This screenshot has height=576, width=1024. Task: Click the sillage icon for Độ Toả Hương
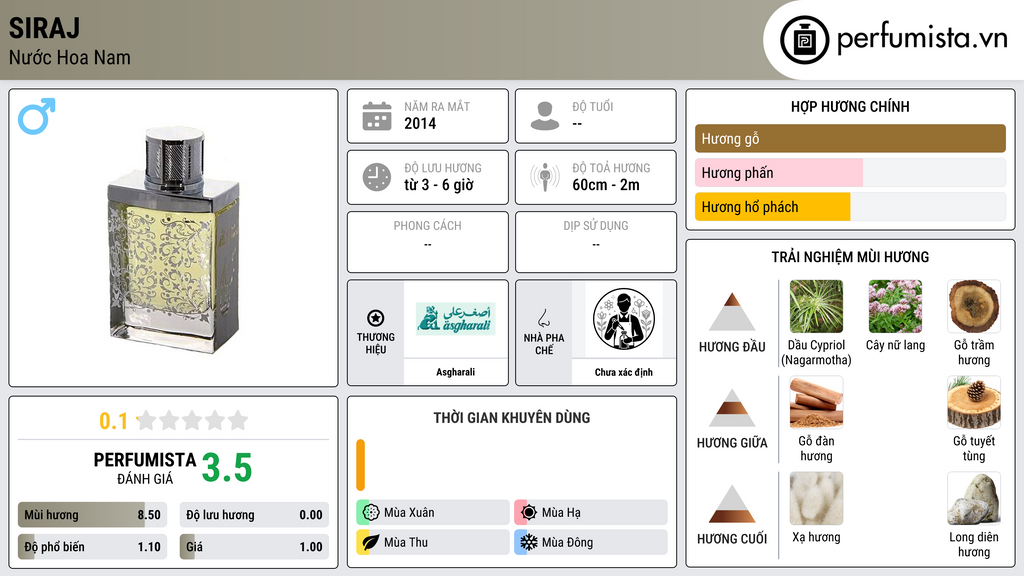tap(545, 177)
